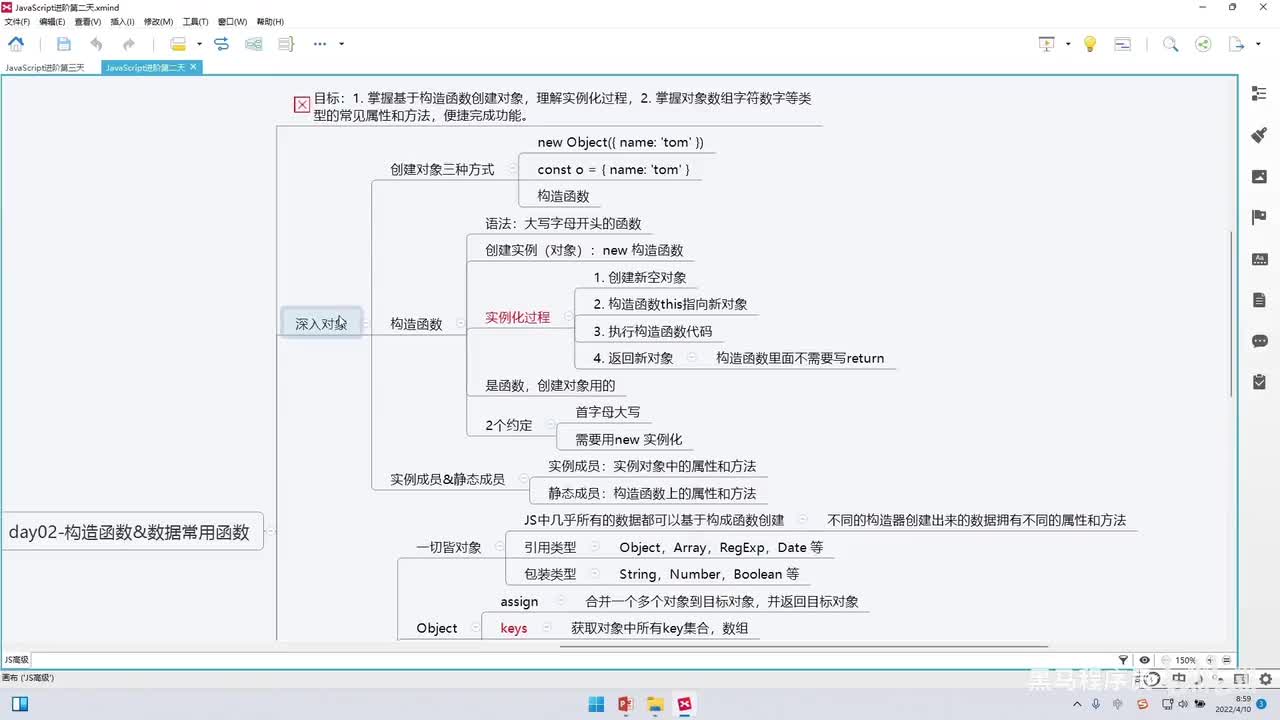Open the 查看(V) menu
This screenshot has height=720, width=1280.
(x=88, y=21)
